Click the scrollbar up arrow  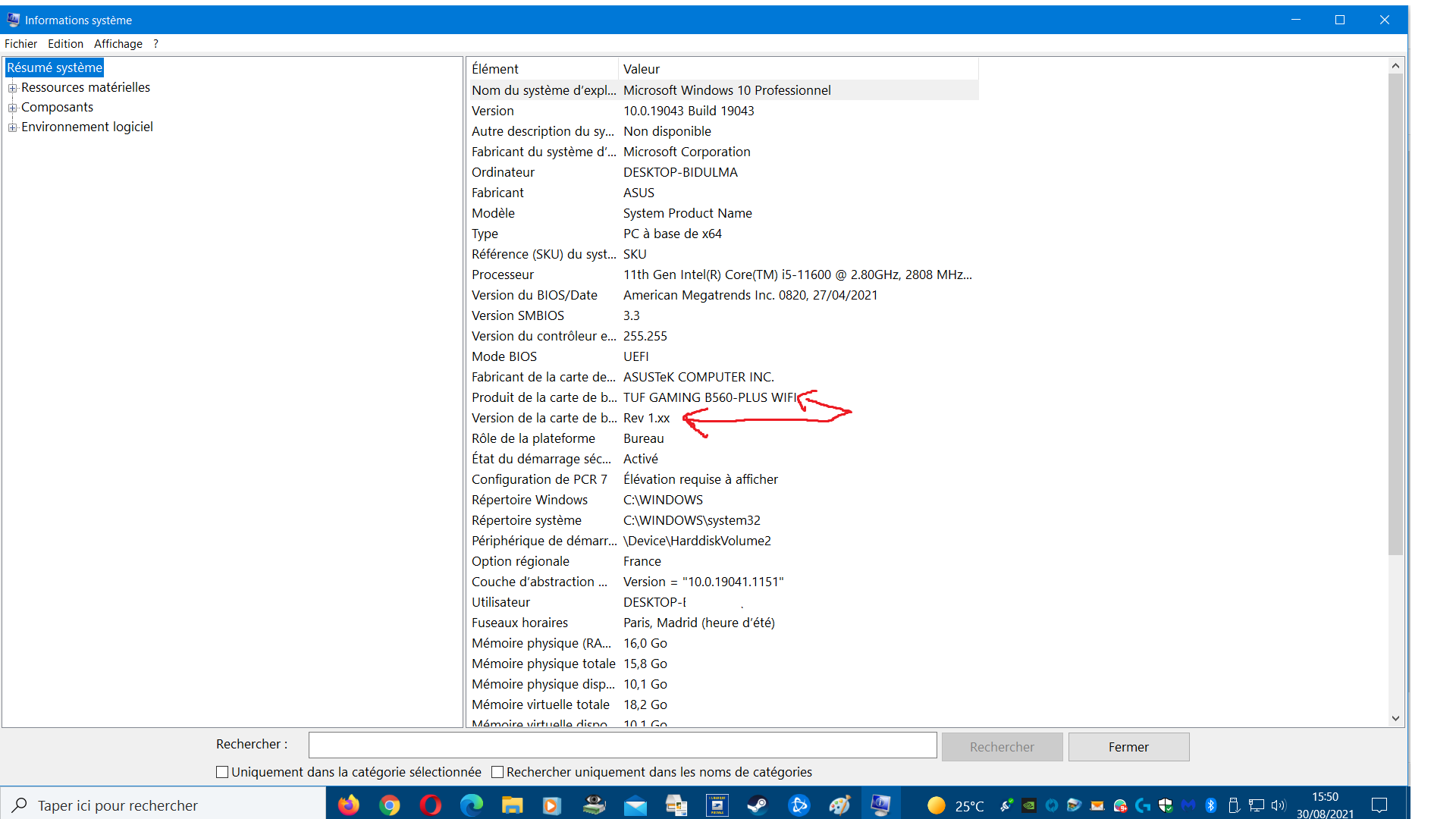coord(1395,66)
